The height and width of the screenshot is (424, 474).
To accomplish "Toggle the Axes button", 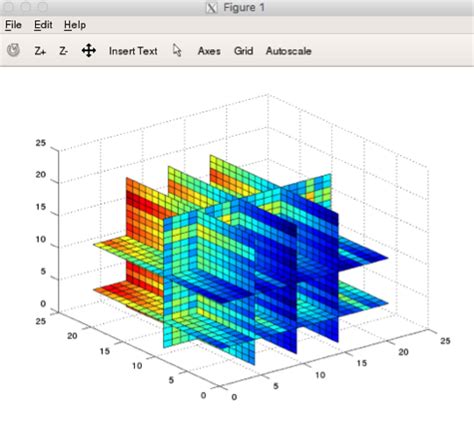I will pos(209,51).
